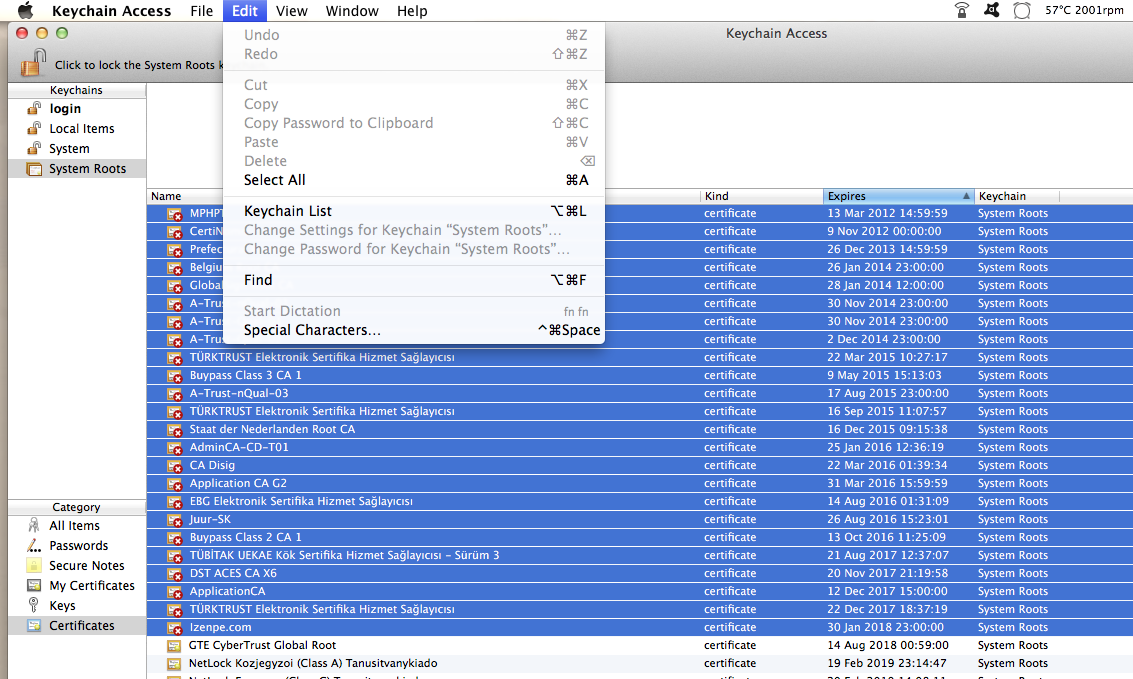Viewport: 1133px width, 679px height.
Task: Click the Keys category icon
Action: tap(34, 605)
